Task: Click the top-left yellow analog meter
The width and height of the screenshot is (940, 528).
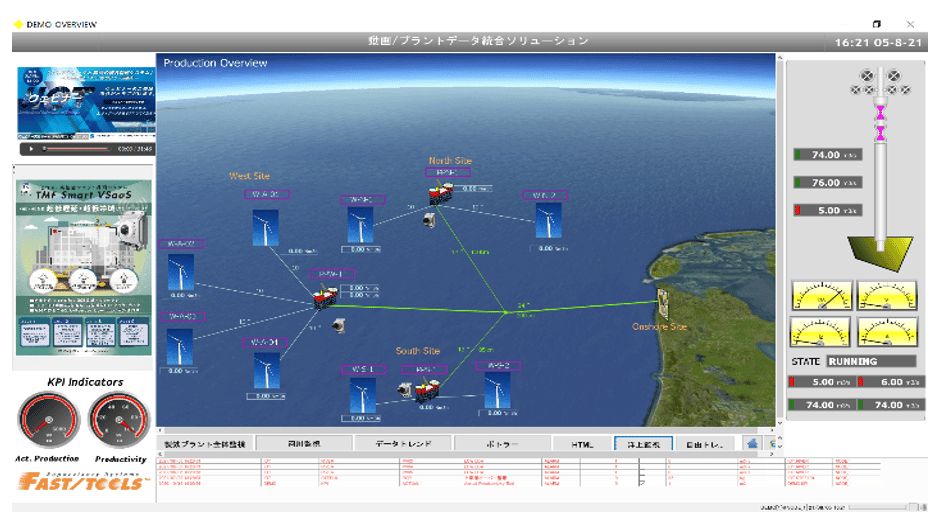Action: [x=822, y=295]
